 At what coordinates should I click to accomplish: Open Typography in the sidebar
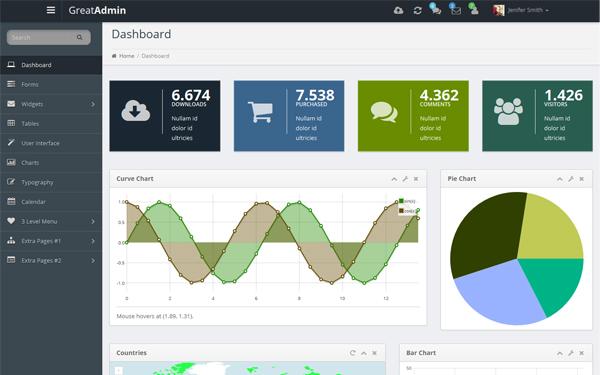(x=51, y=182)
